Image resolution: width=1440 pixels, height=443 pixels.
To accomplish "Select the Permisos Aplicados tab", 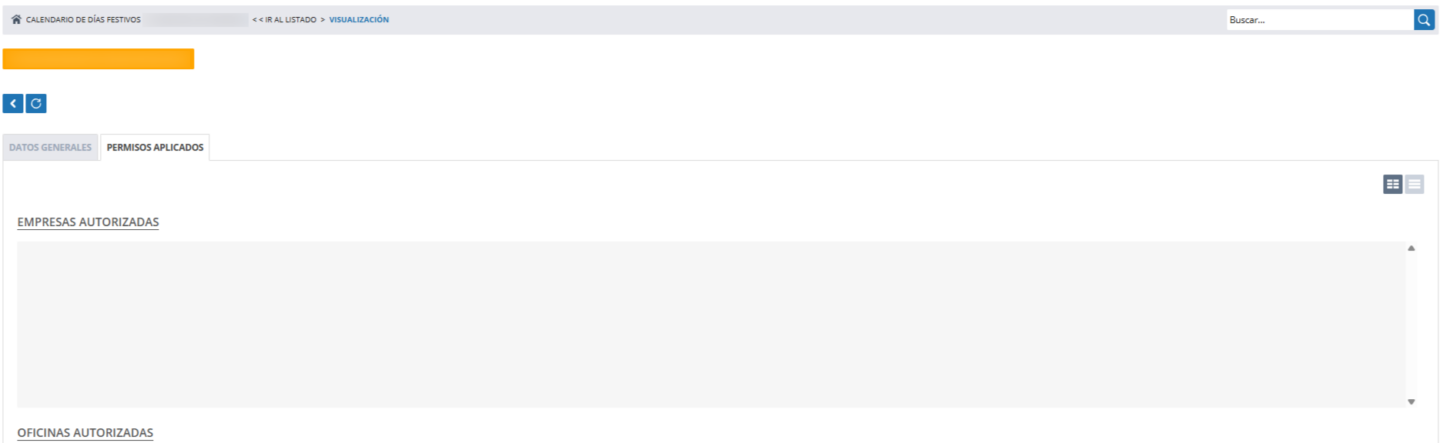I will click(x=155, y=147).
